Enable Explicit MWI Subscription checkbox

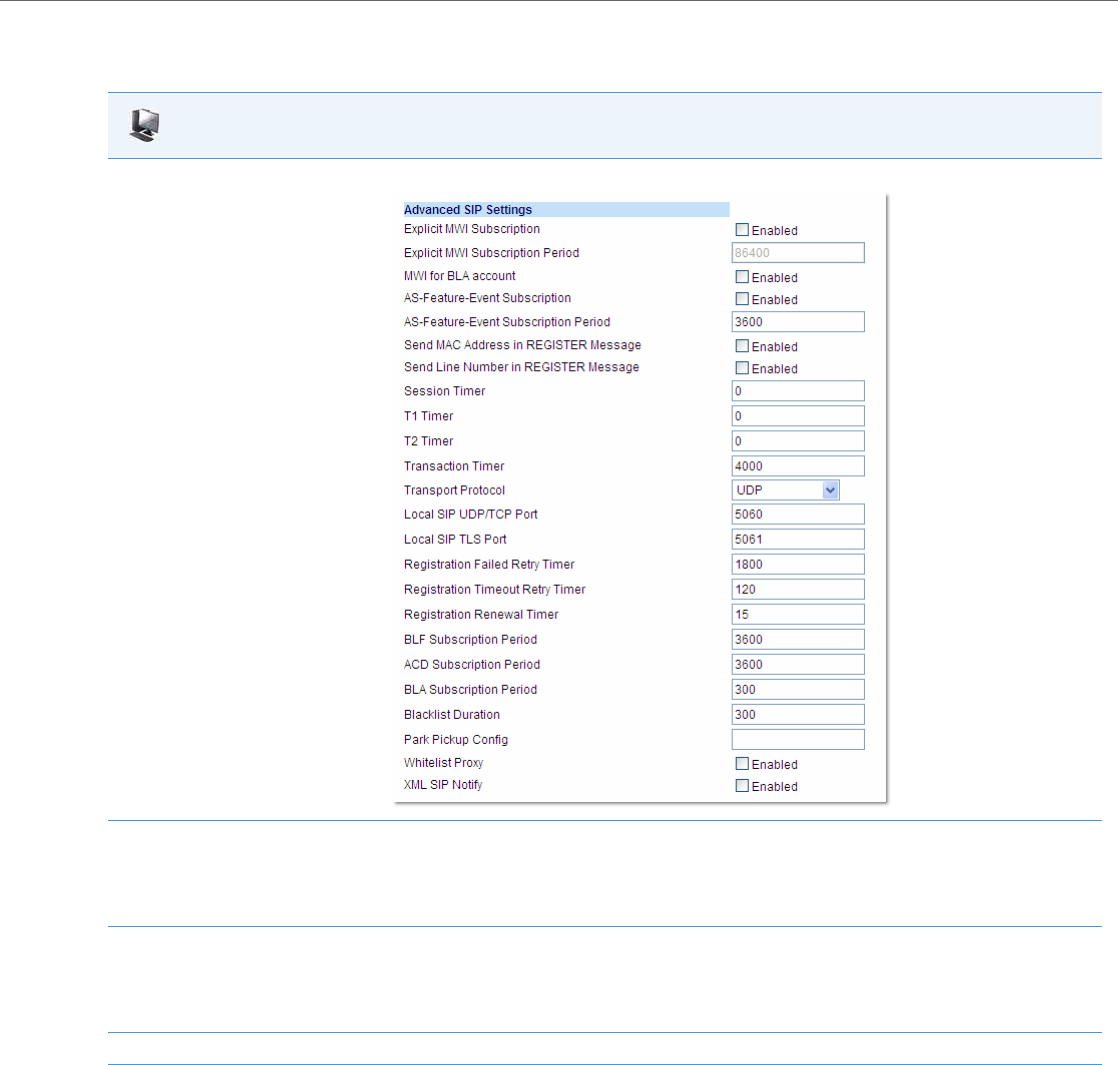click(x=742, y=230)
